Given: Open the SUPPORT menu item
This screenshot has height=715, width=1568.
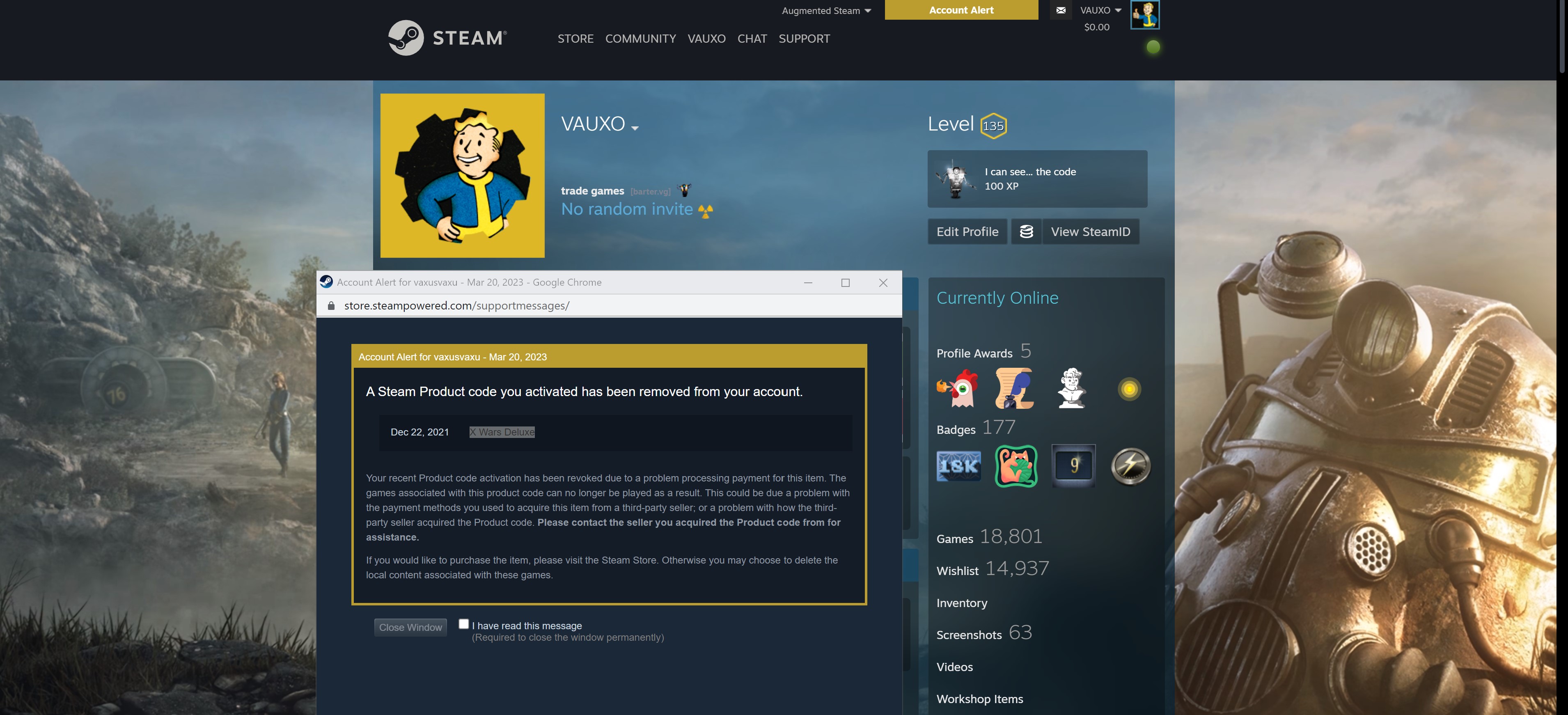Looking at the screenshot, I should [x=804, y=38].
